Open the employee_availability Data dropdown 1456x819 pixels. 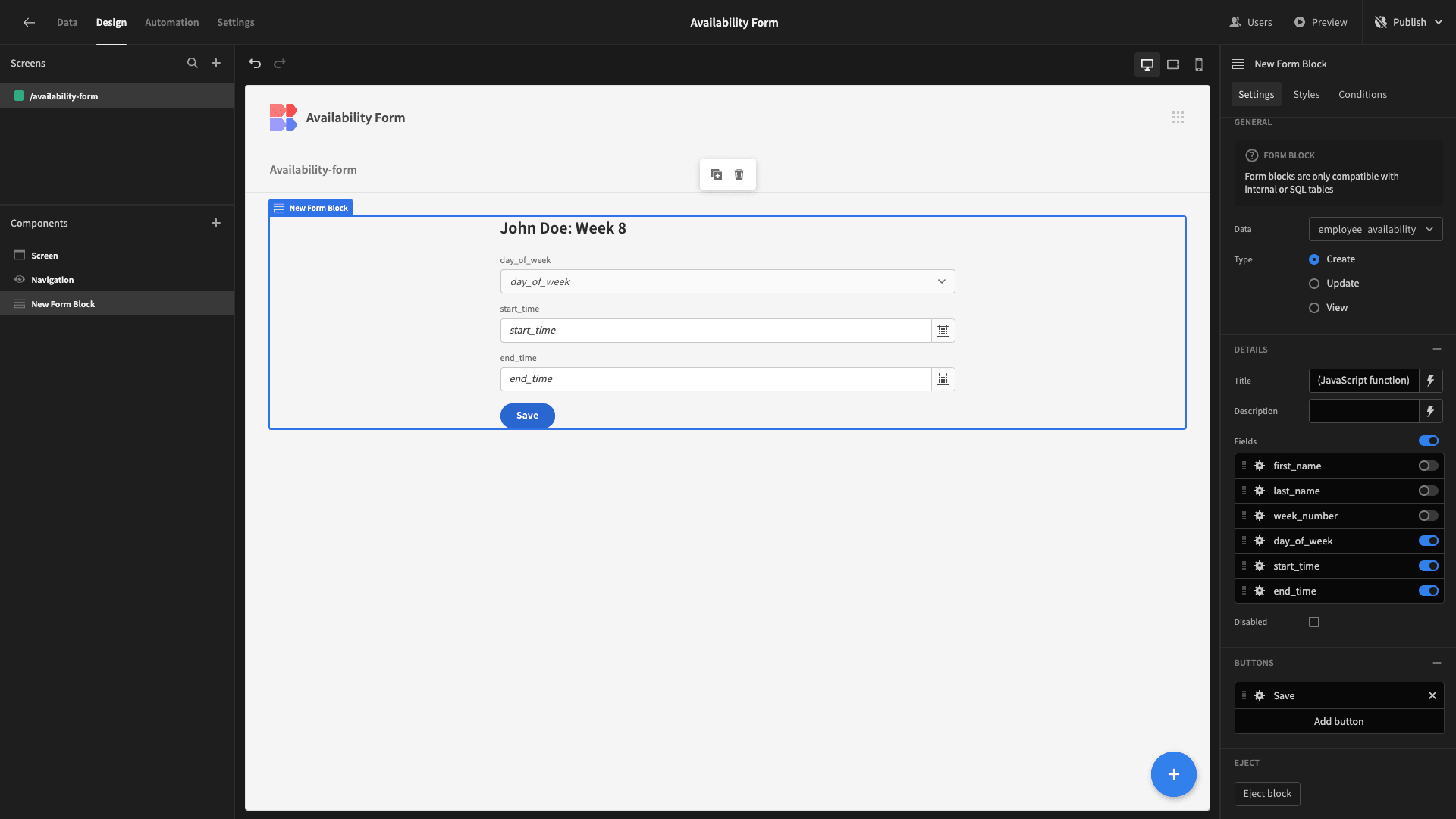pos(1375,230)
